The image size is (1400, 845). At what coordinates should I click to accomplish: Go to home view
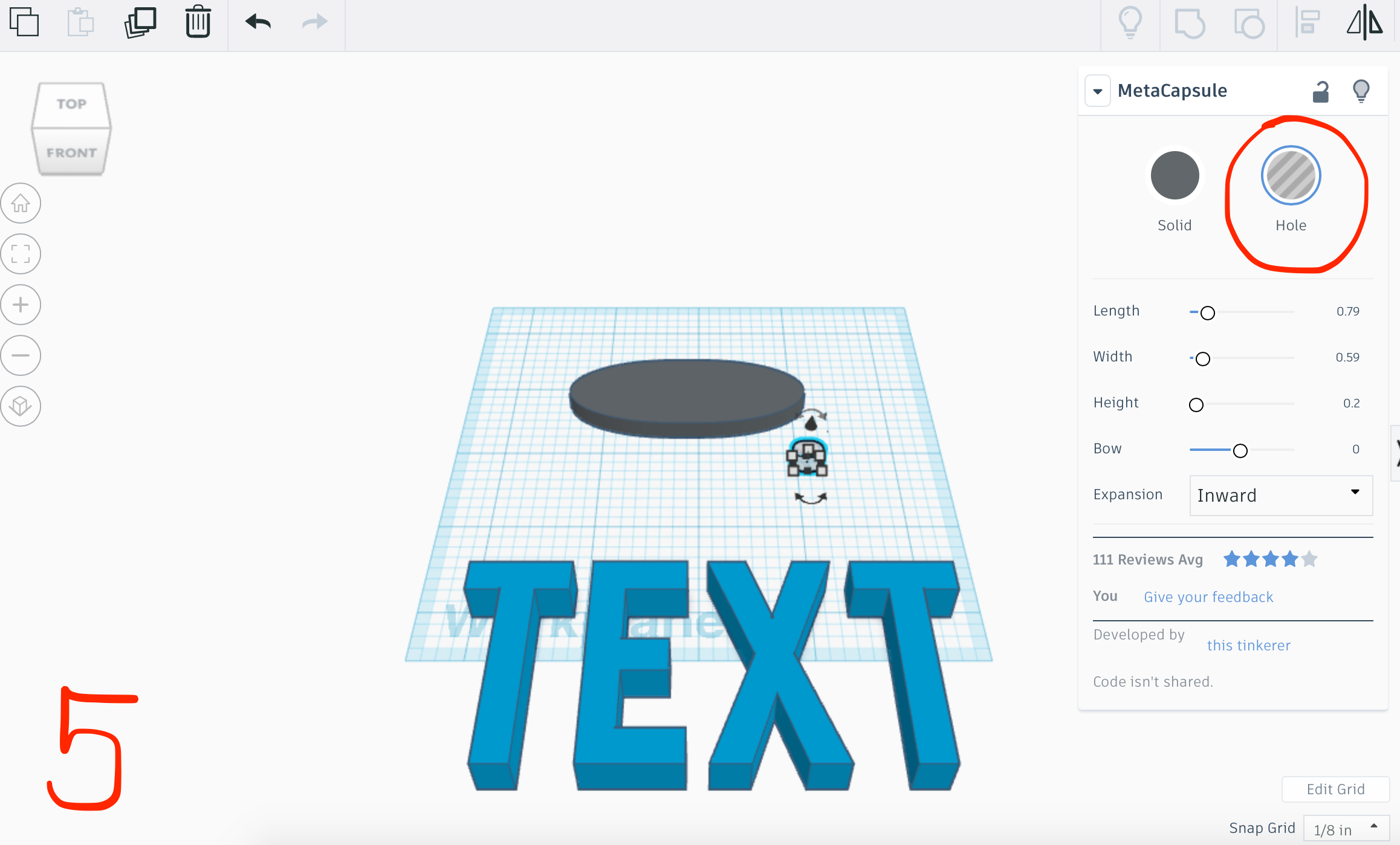pyautogui.click(x=21, y=203)
